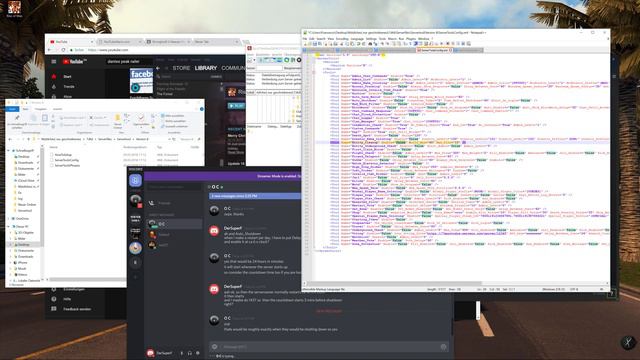Switch to the YouTube Chrome tab
Image resolution: width=640 pixels, height=360 pixels.
point(70,42)
